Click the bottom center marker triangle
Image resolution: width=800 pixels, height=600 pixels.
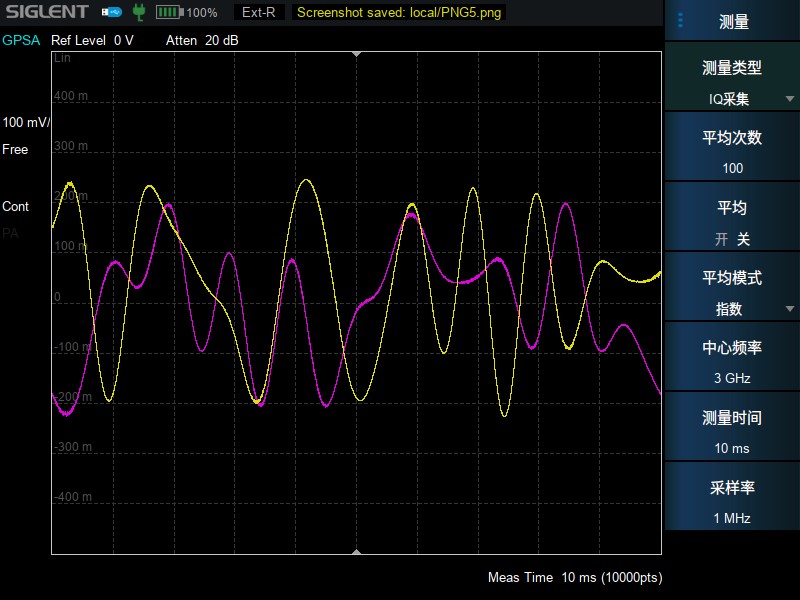(x=356, y=550)
